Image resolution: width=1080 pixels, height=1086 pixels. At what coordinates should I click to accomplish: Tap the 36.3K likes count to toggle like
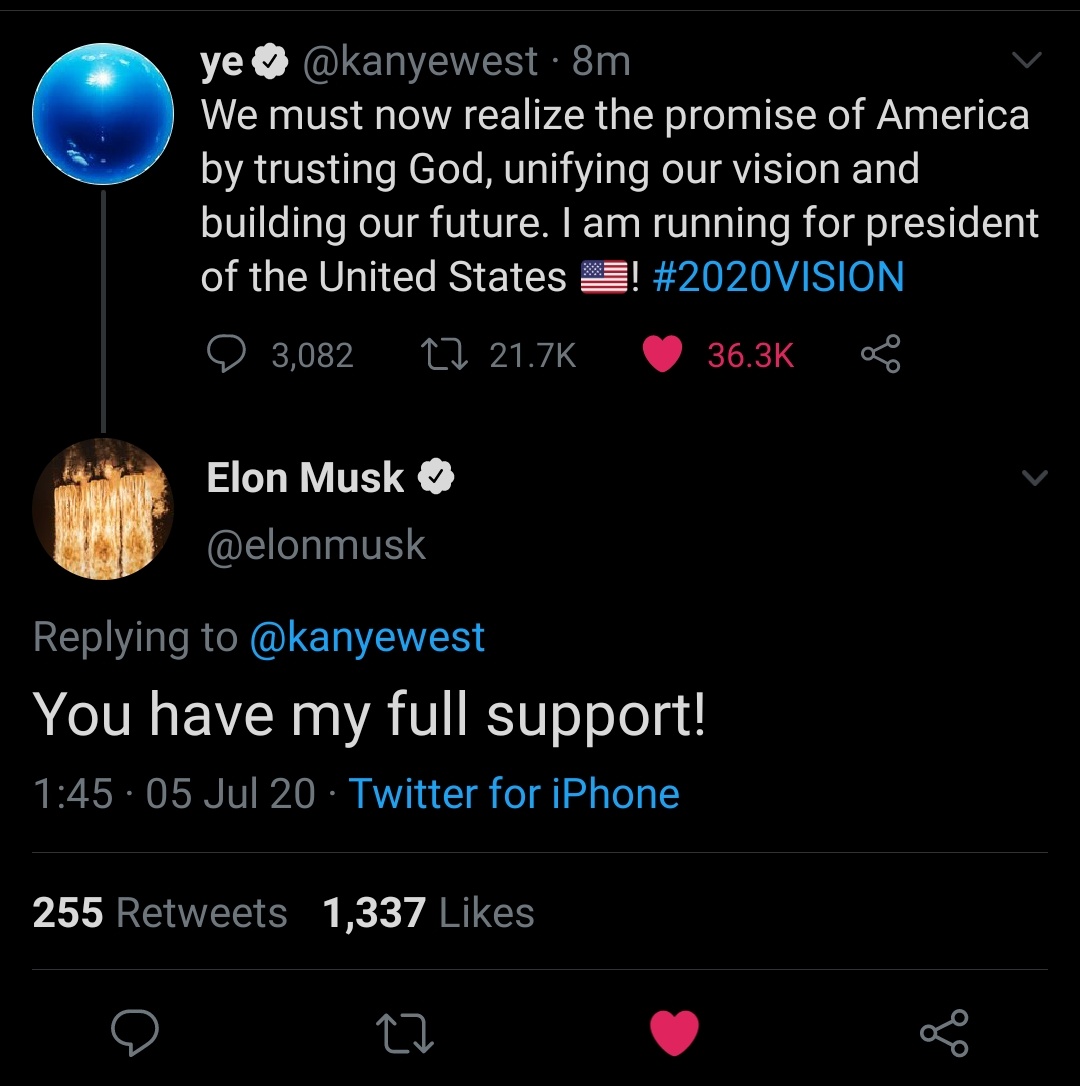(750, 355)
